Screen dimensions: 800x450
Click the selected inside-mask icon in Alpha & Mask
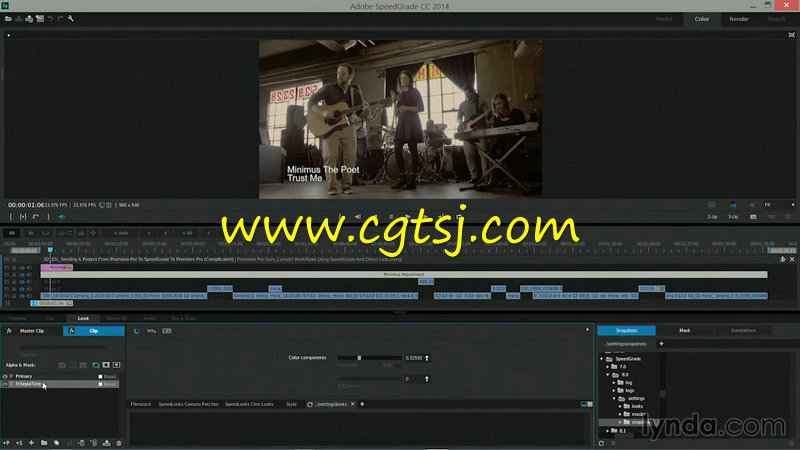(x=96, y=365)
